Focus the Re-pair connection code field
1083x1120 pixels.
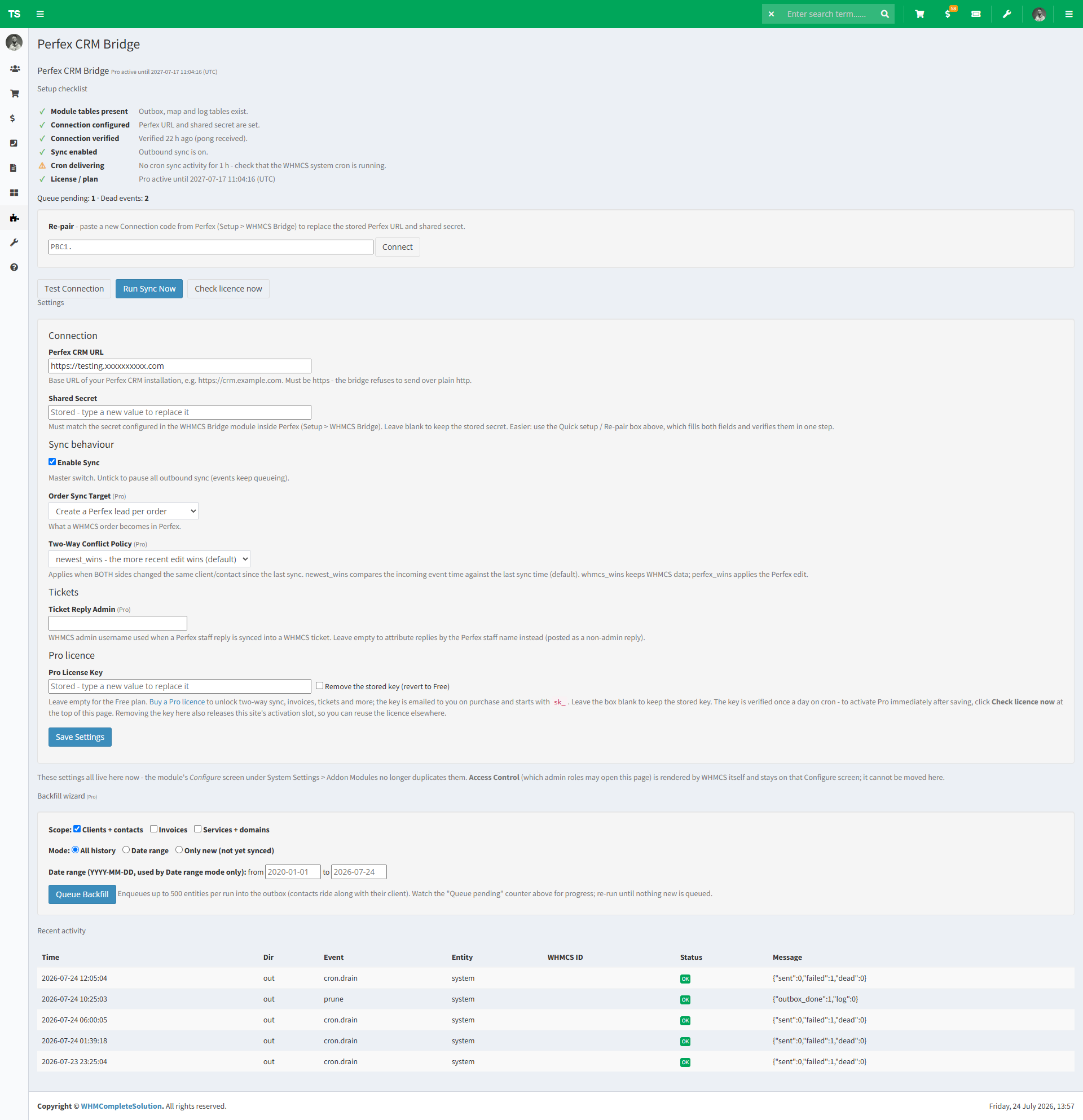[x=211, y=247]
